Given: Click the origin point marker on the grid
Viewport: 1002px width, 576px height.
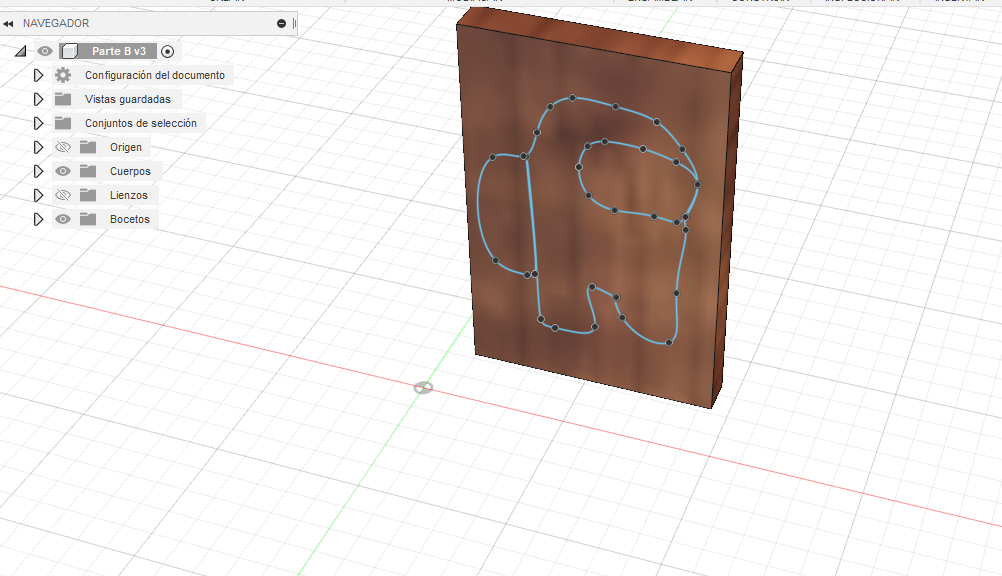Looking at the screenshot, I should pos(423,387).
